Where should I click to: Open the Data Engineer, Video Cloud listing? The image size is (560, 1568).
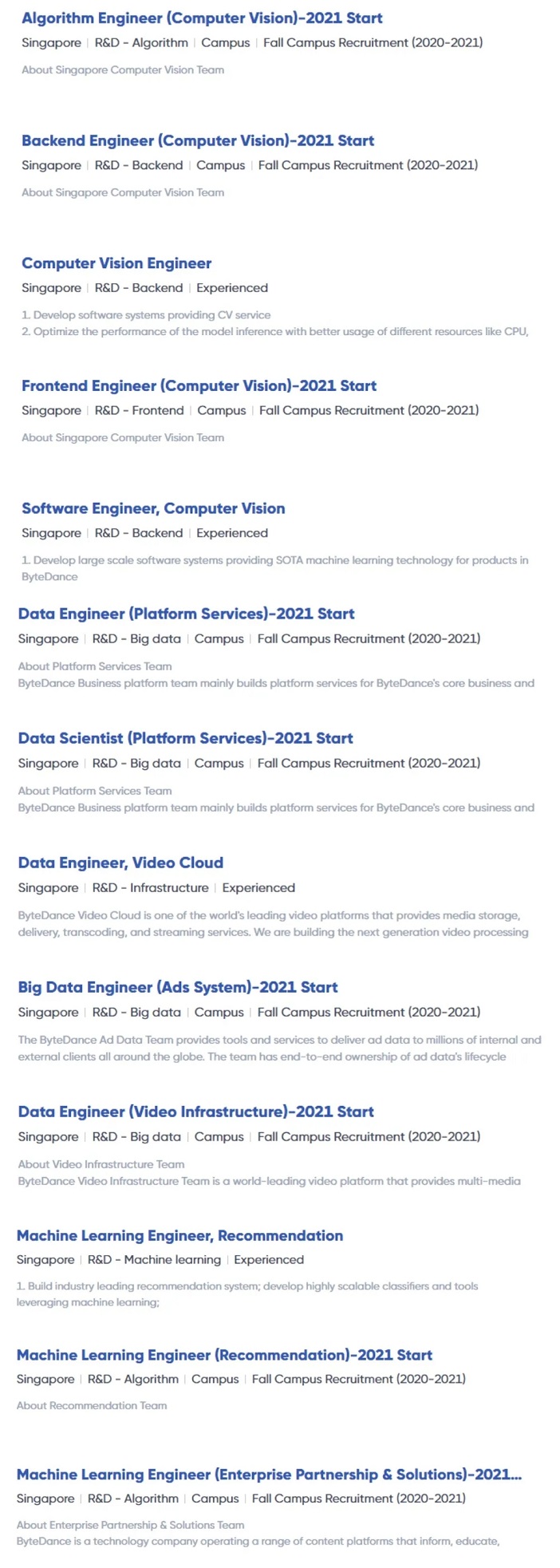click(x=120, y=863)
